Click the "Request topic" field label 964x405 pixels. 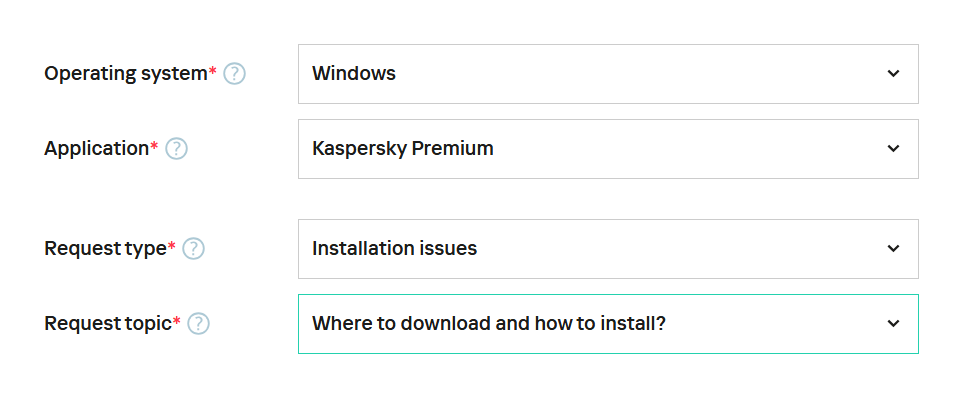coord(107,324)
